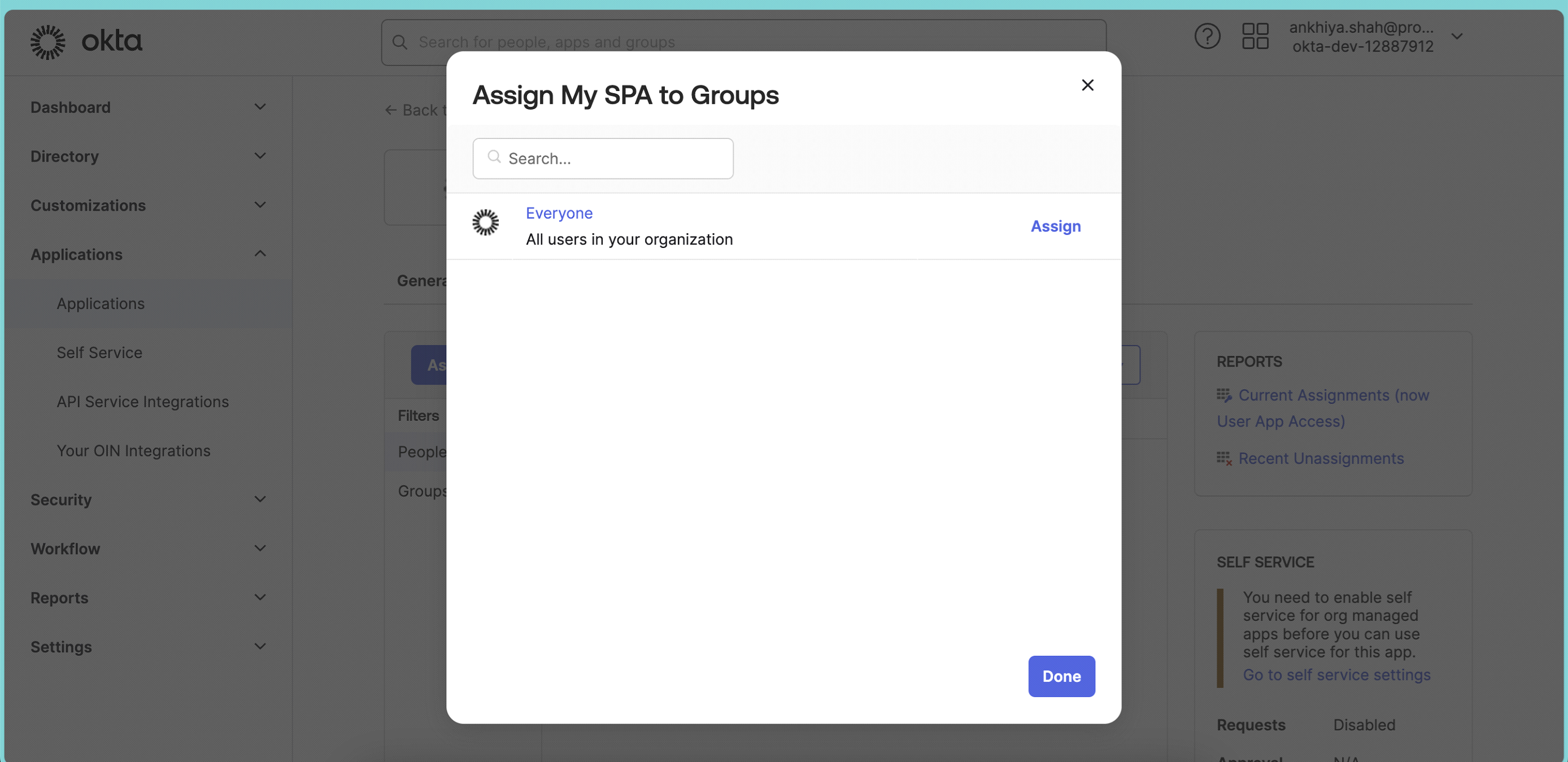
Task: Close the Assign My SPA to Groups dialog
Action: 1088,85
